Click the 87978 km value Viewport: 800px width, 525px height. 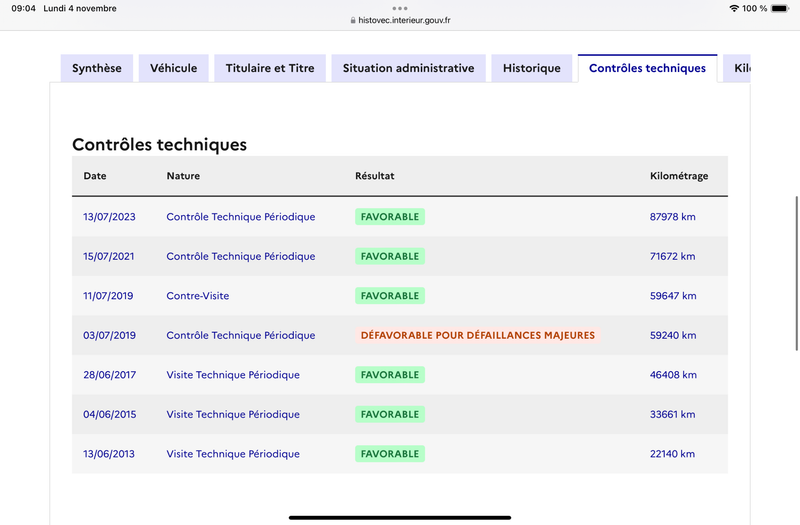click(672, 217)
